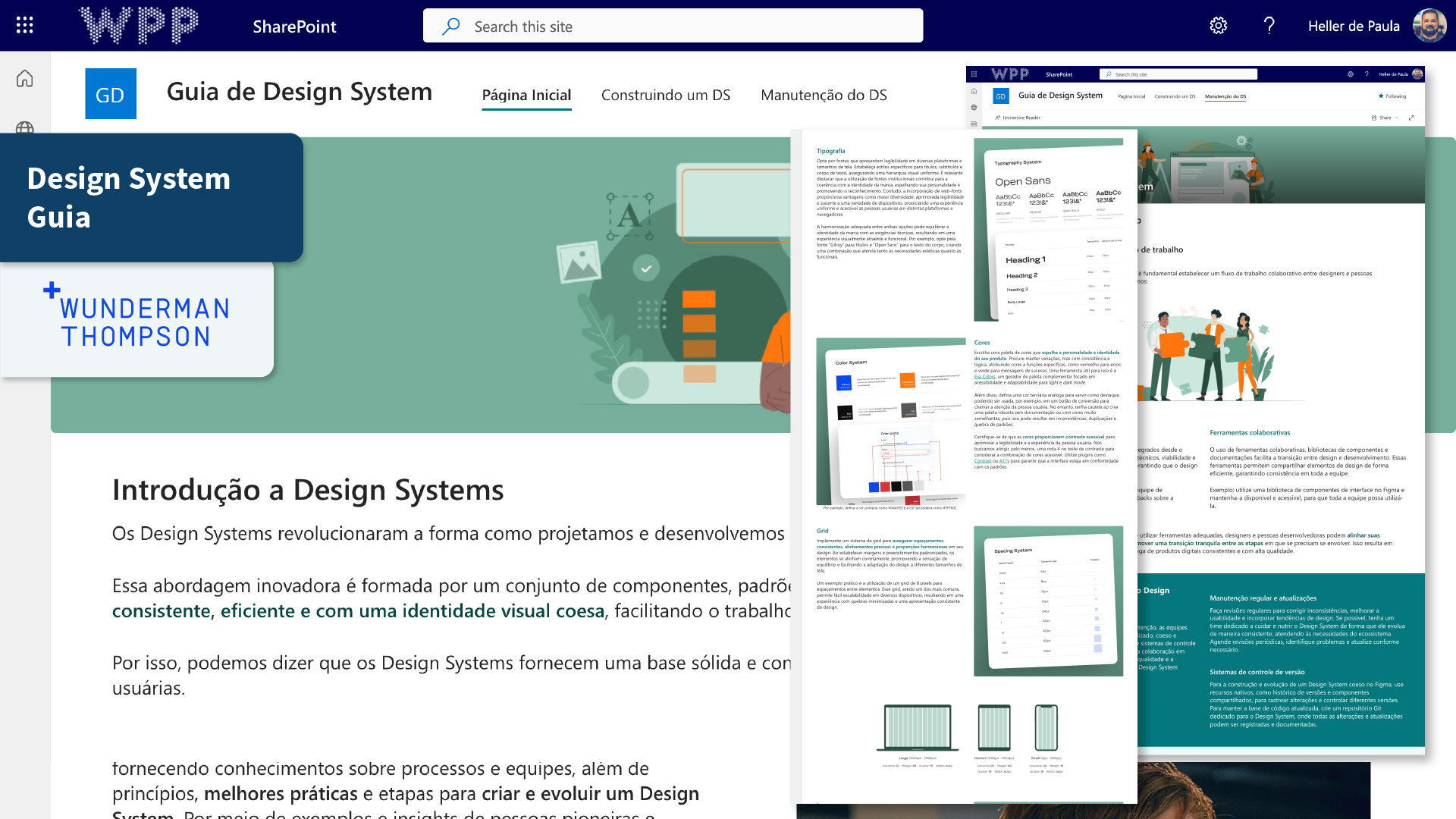The image size is (1456, 819).
Task: Click the large Search this site field
Action: (x=673, y=27)
